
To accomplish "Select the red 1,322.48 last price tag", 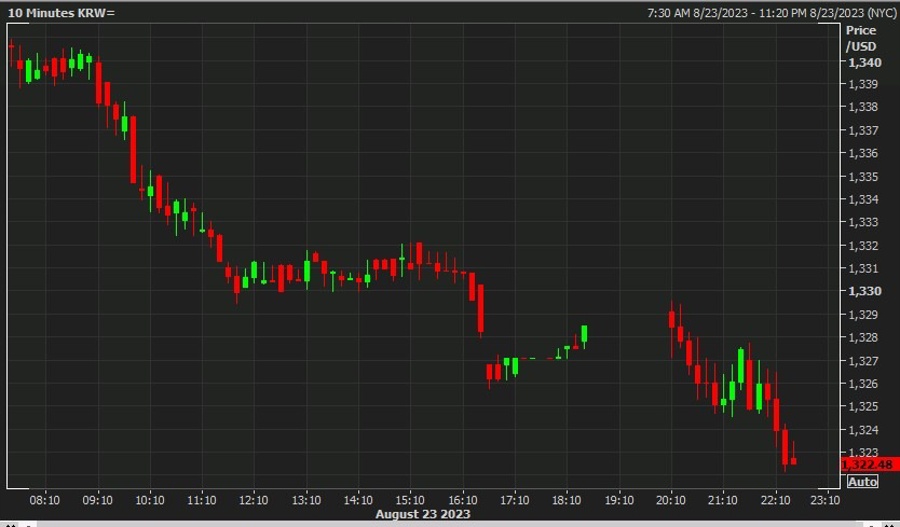I will point(870,464).
